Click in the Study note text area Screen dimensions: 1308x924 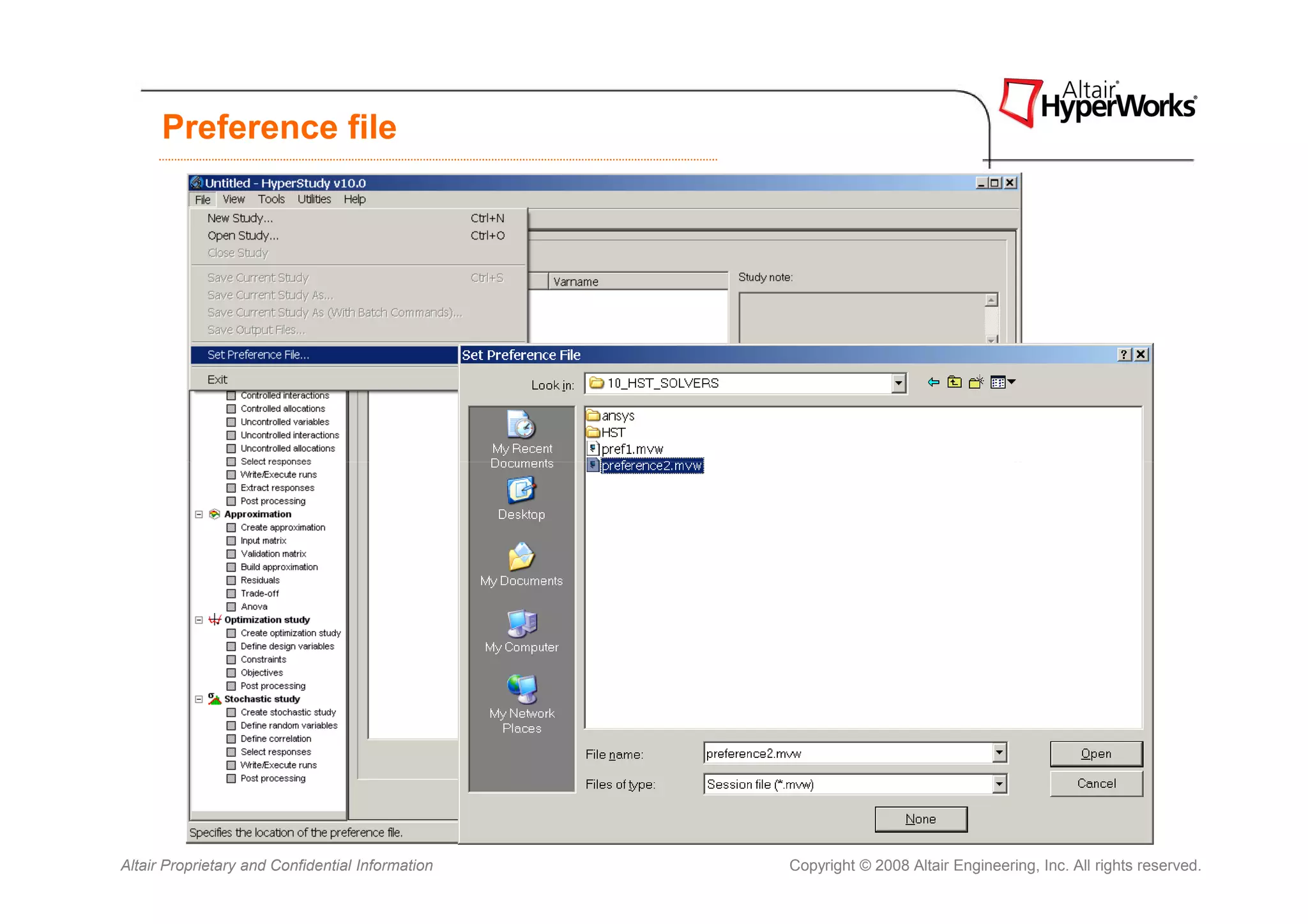pos(862,318)
